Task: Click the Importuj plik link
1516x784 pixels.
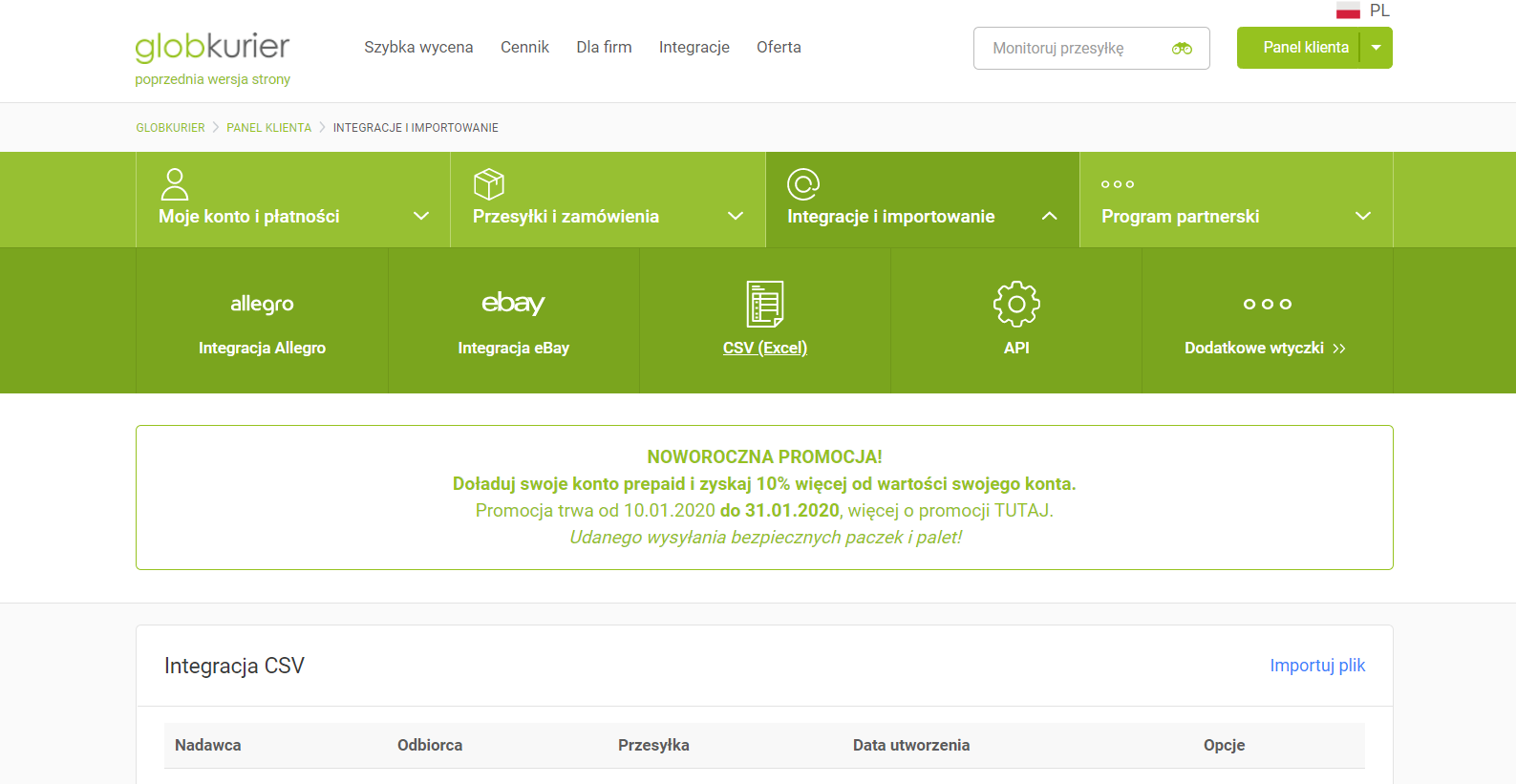Action: coord(1316,666)
